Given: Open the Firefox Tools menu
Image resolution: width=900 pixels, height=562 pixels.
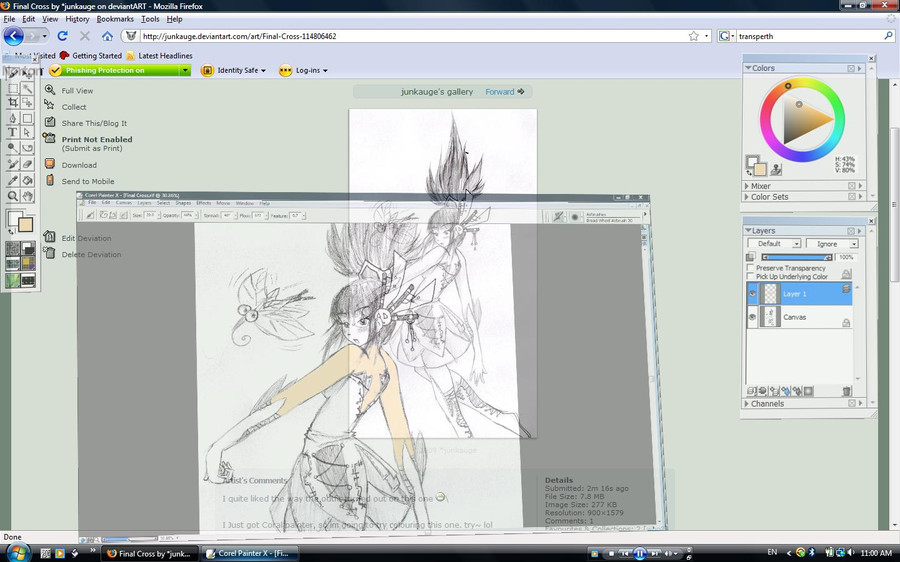Looking at the screenshot, I should (x=150, y=19).
